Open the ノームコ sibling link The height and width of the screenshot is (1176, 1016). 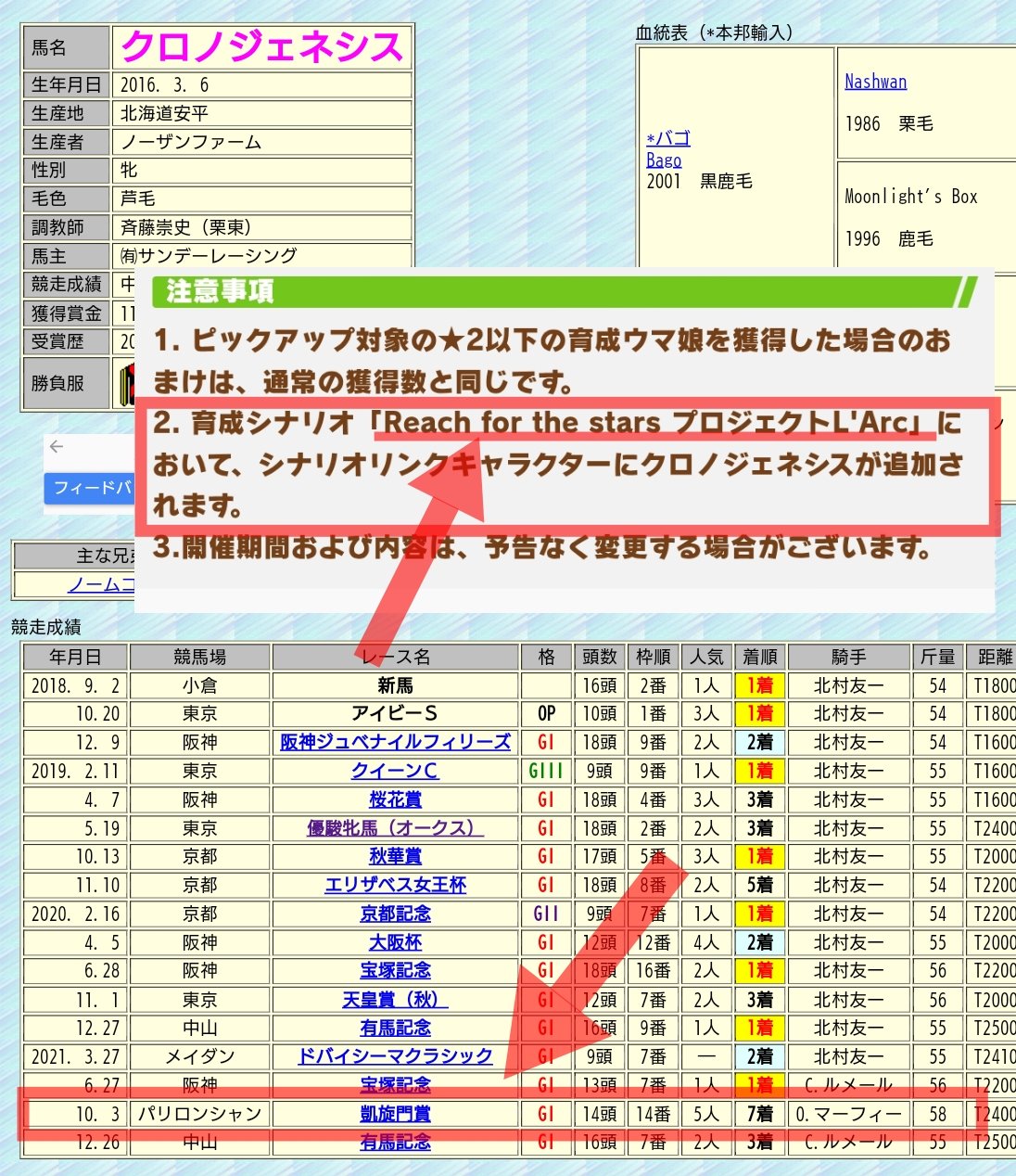tap(101, 584)
